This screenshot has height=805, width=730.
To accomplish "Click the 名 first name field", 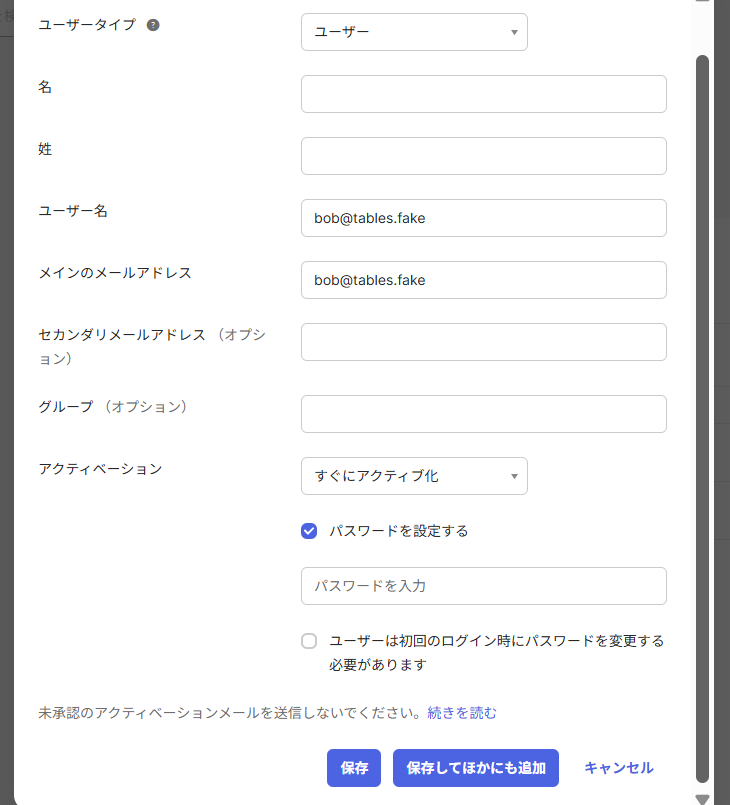I will [x=483, y=94].
